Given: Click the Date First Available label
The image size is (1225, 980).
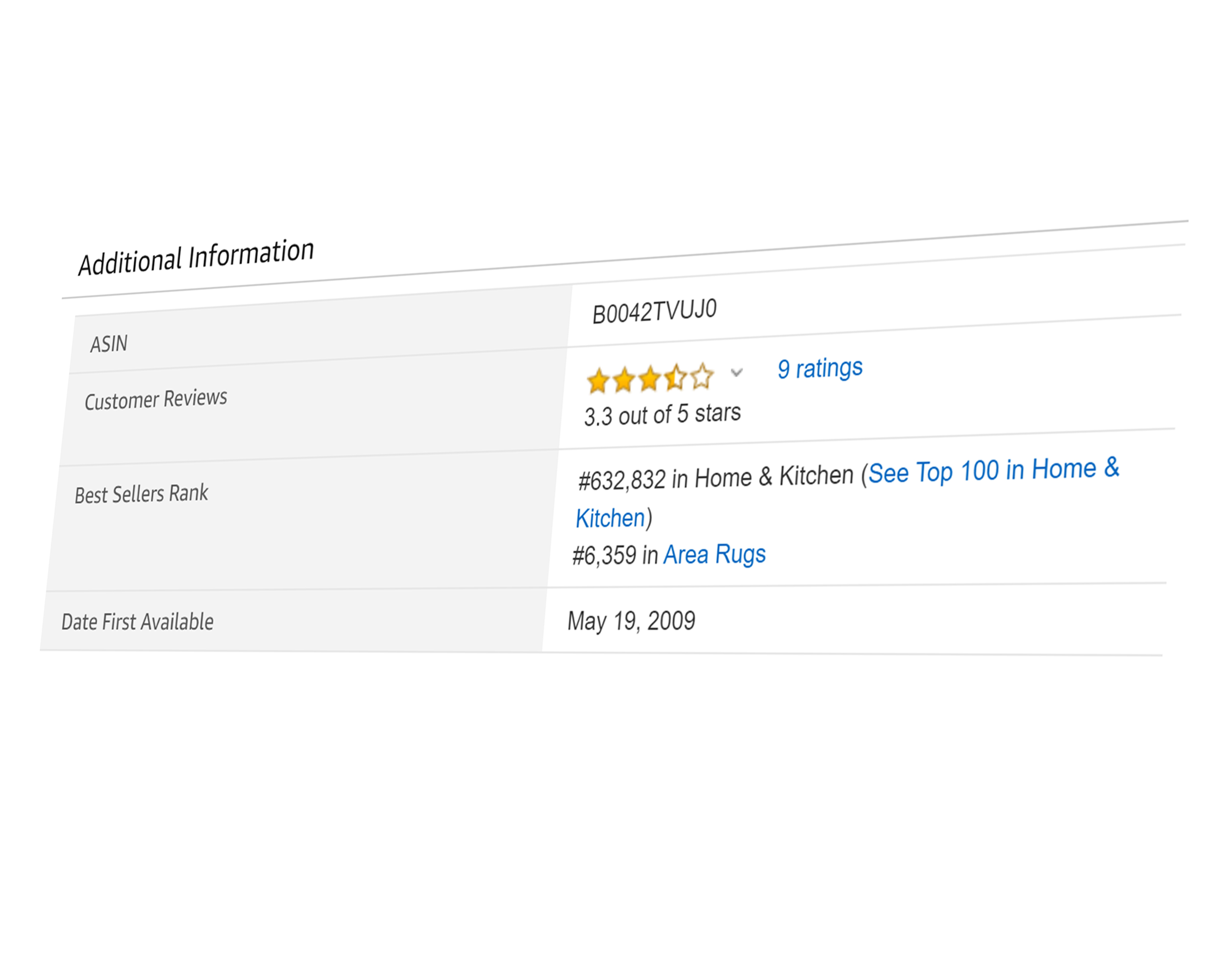Looking at the screenshot, I should 138,621.
